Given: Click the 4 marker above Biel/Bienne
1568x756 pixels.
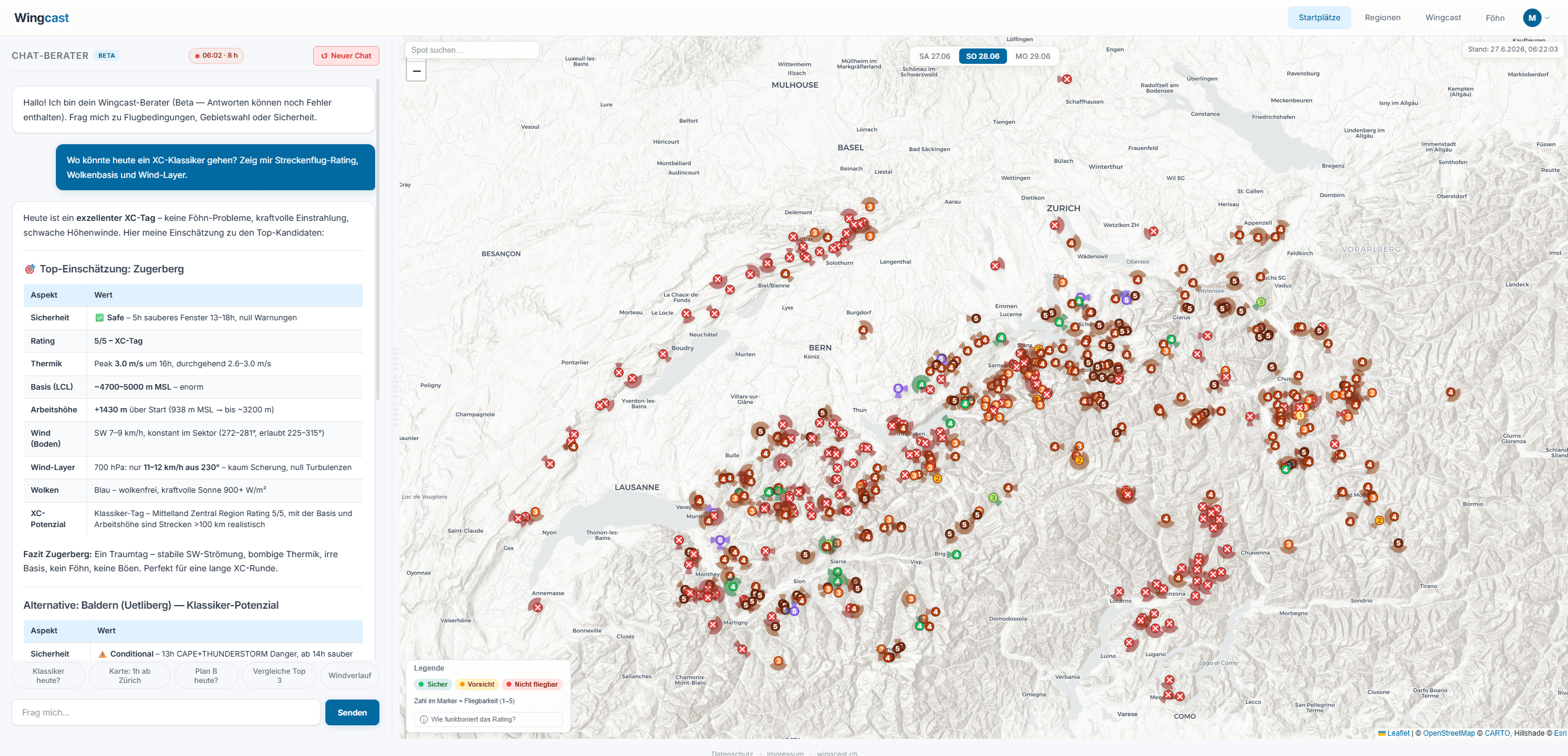Looking at the screenshot, I should (x=785, y=274).
